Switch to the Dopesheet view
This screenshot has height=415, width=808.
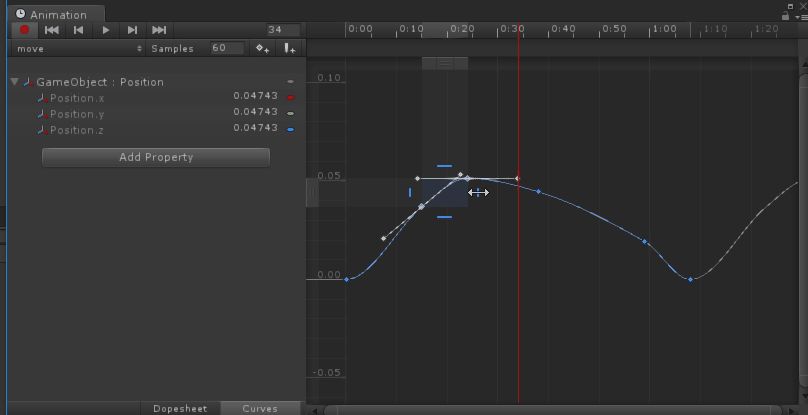click(x=180, y=408)
